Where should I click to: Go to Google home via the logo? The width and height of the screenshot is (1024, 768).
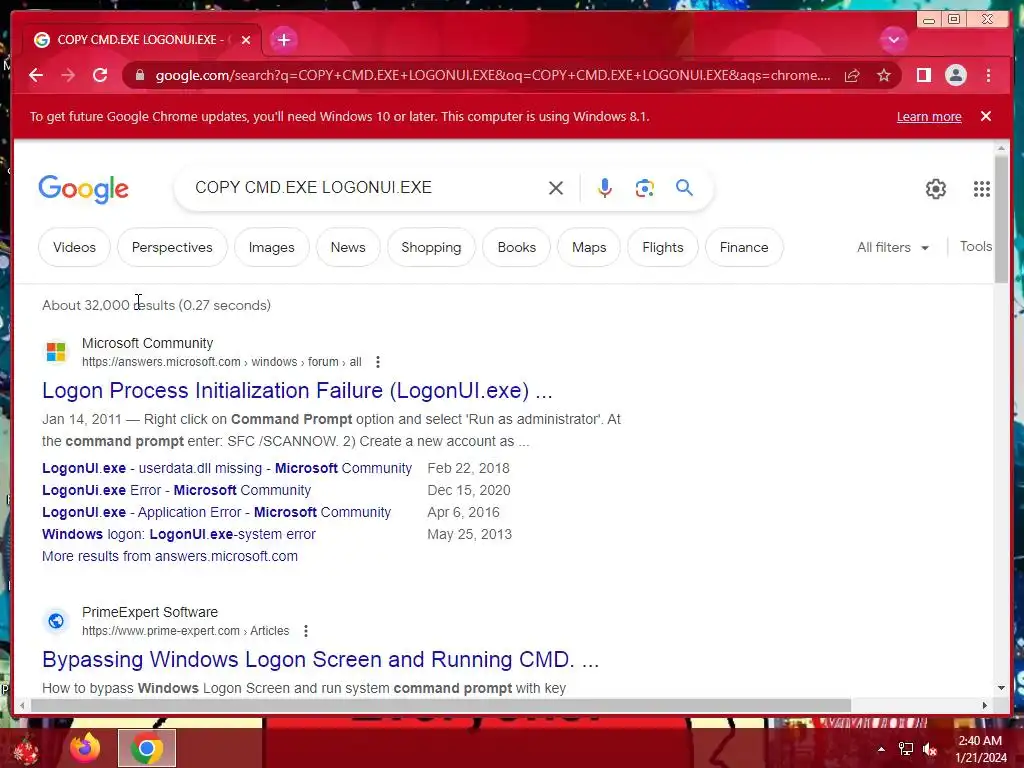point(84,189)
